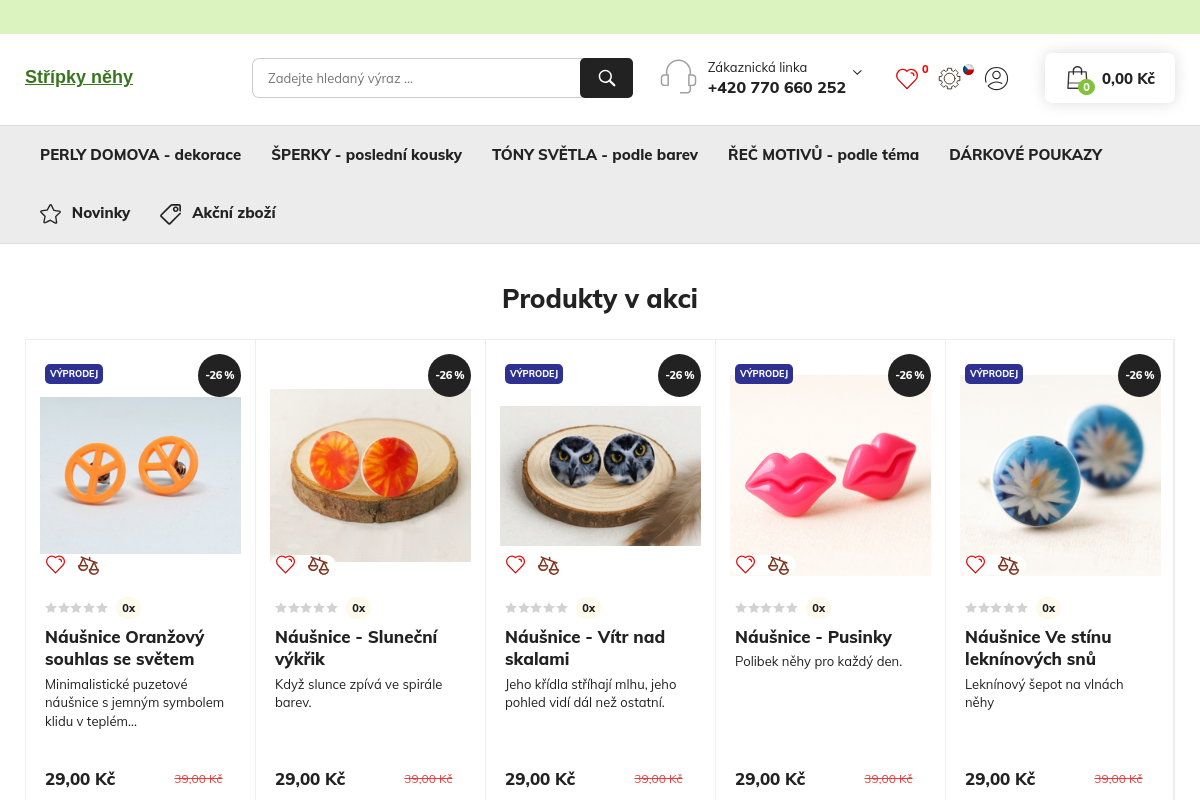The width and height of the screenshot is (1200, 800).
Task: Go to the DÁRKOVÉ POUKAZY page
Action: [x=1025, y=155]
